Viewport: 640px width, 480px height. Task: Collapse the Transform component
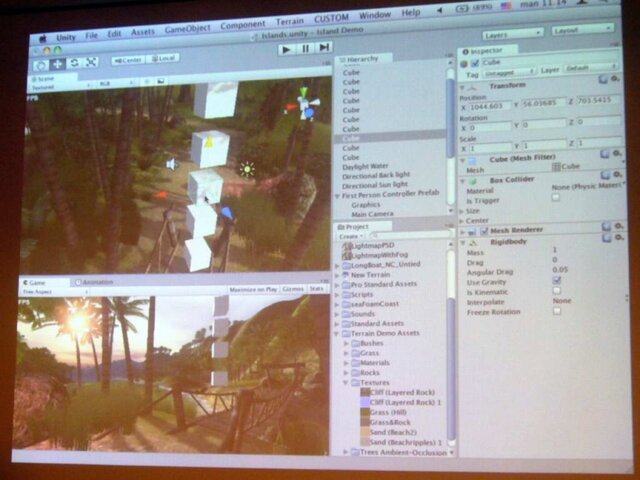462,88
